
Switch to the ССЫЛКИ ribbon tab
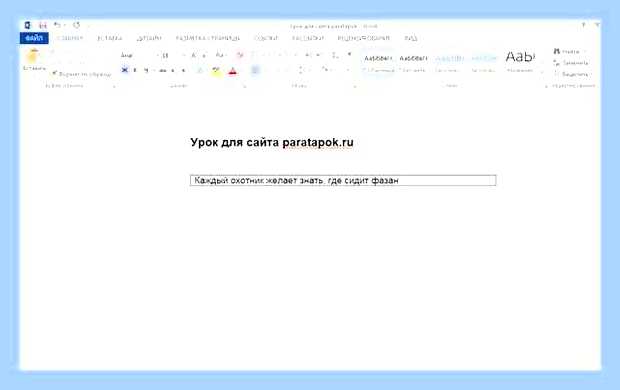coord(266,38)
